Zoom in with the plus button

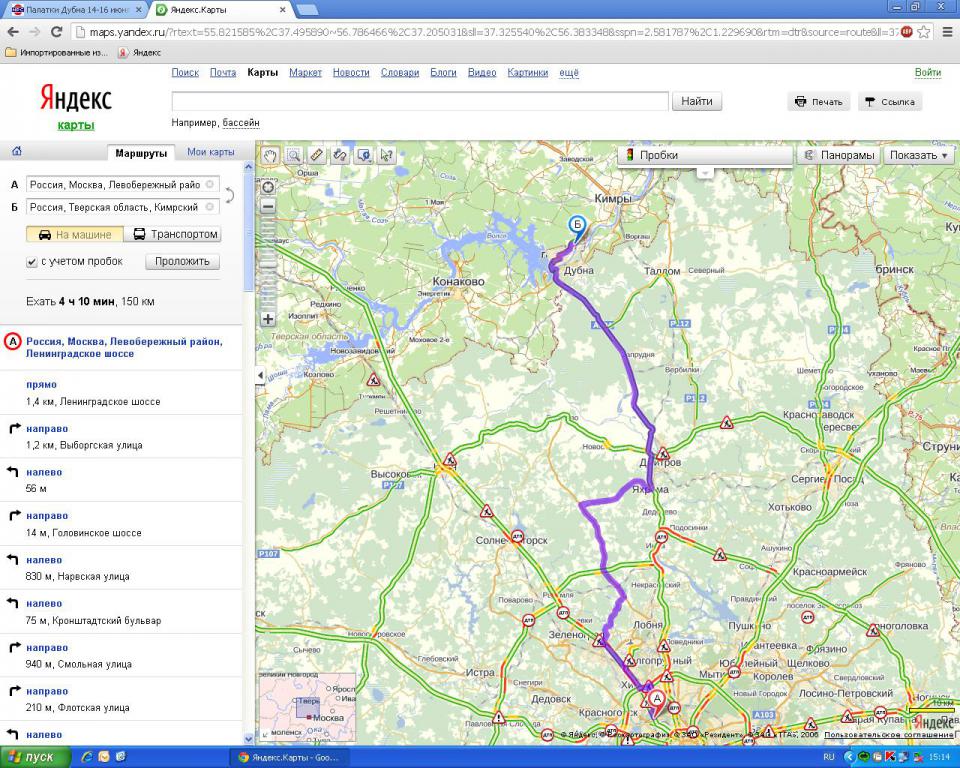click(268, 319)
